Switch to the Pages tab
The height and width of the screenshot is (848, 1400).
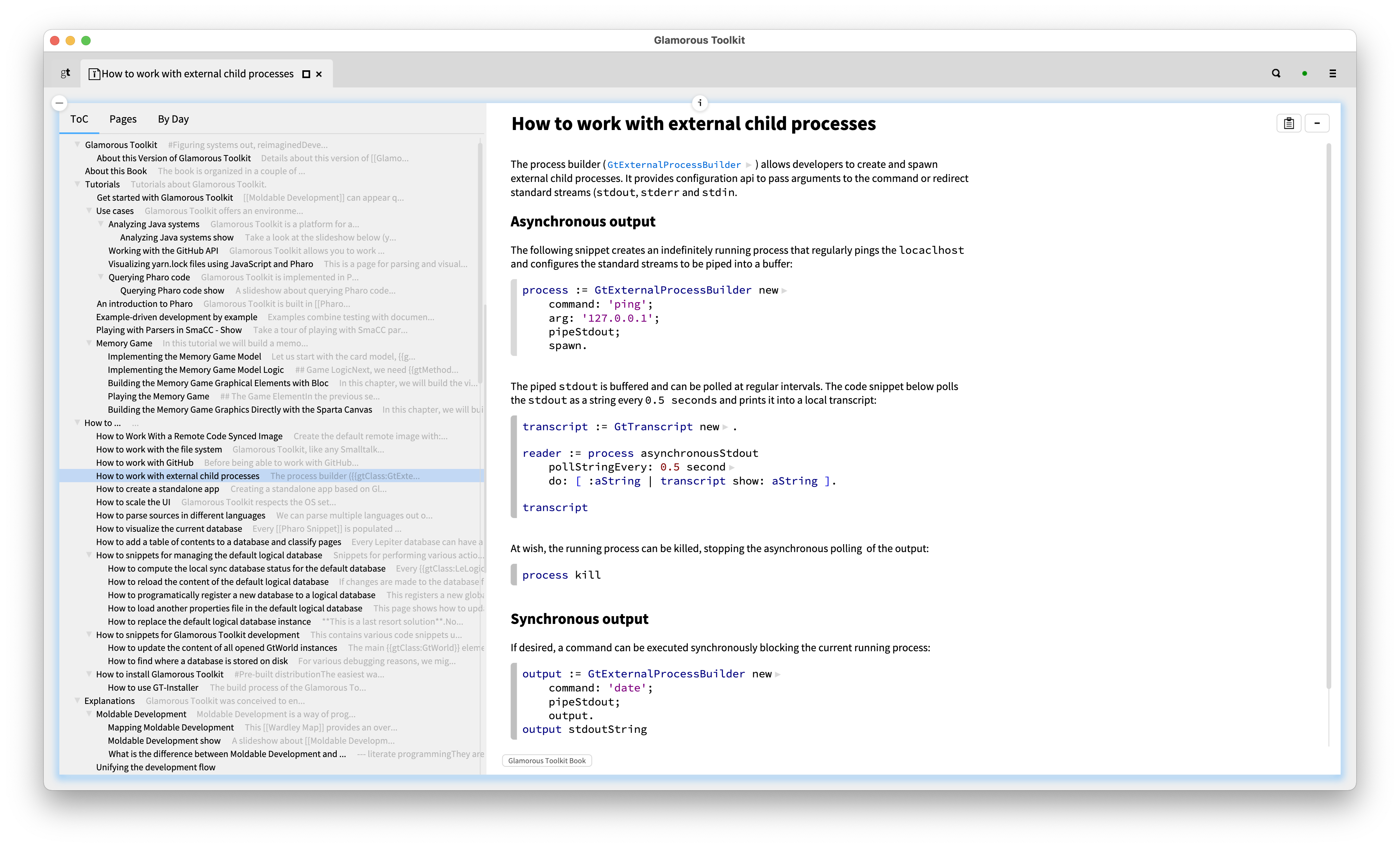tap(123, 119)
